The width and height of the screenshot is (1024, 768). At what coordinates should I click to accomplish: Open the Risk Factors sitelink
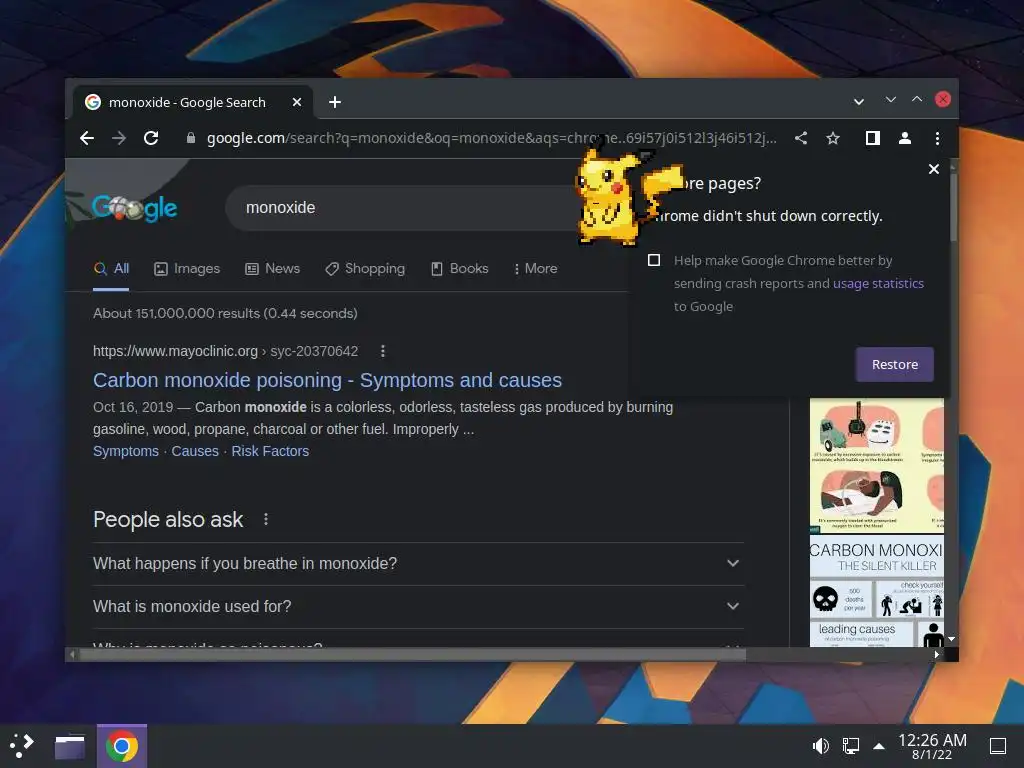270,451
